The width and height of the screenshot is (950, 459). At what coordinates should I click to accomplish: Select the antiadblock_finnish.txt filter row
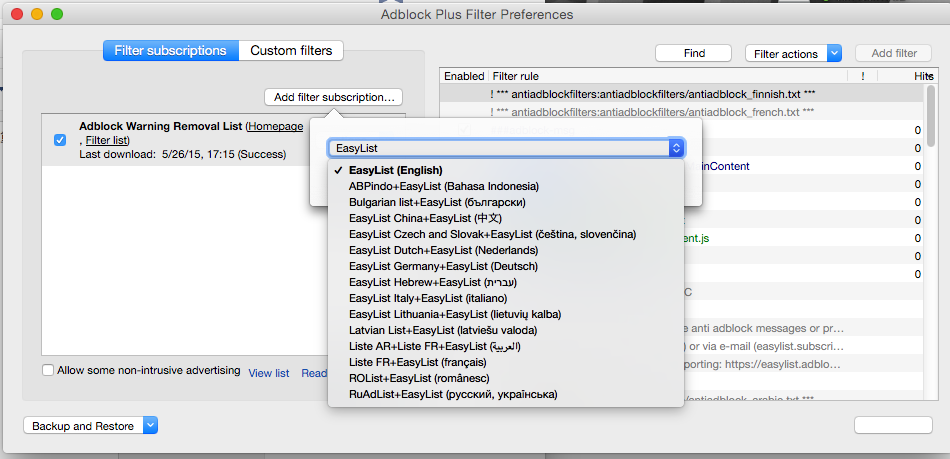(x=683, y=94)
